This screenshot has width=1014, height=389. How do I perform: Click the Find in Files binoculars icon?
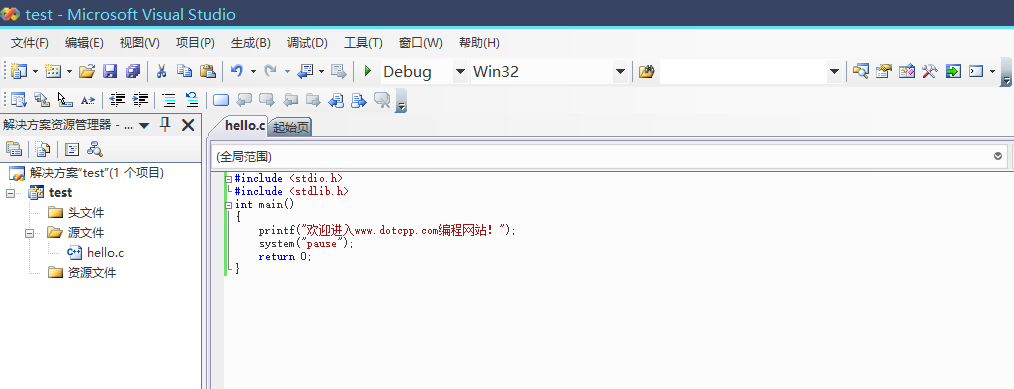(x=646, y=72)
